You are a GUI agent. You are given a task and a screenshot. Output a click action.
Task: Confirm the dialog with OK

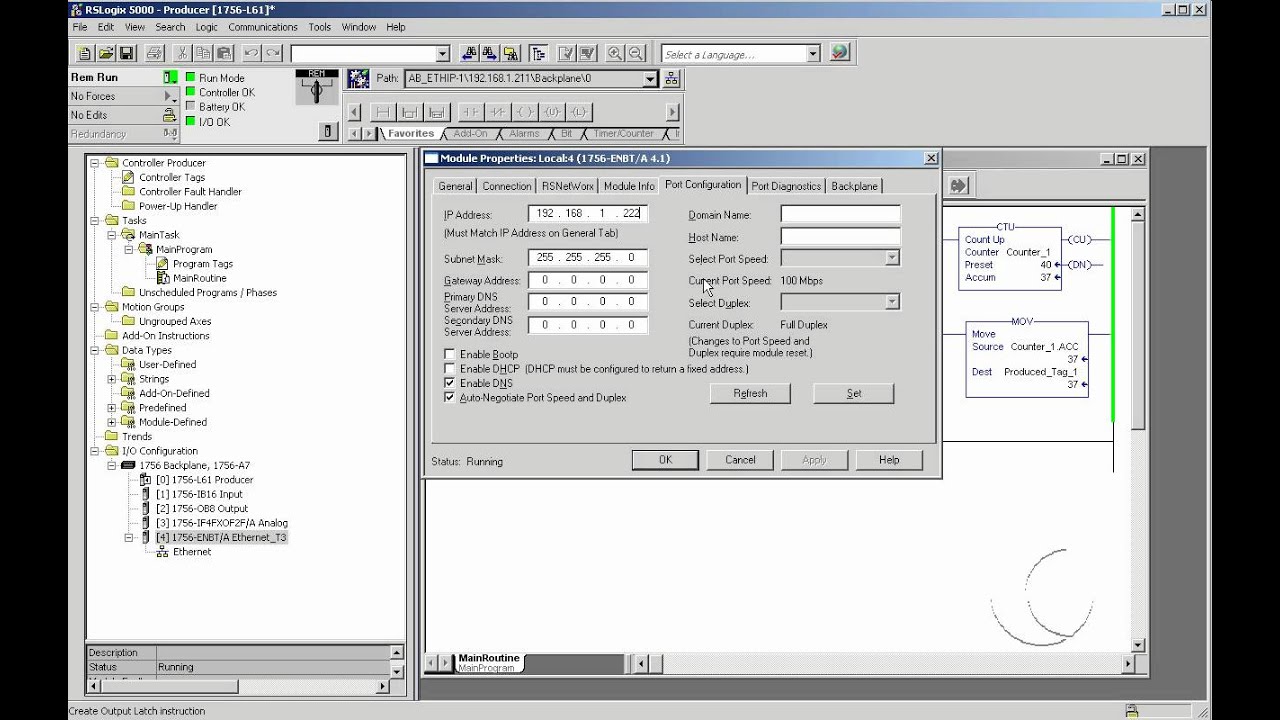click(665, 460)
